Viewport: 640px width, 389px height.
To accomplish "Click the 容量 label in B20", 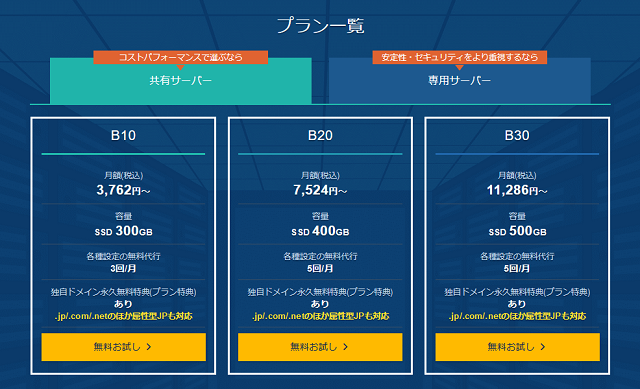I will click(x=320, y=216).
